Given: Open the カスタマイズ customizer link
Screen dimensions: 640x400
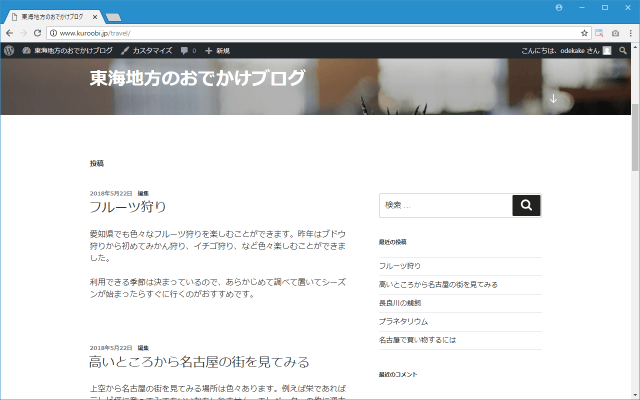Looking at the screenshot, I should point(147,51).
